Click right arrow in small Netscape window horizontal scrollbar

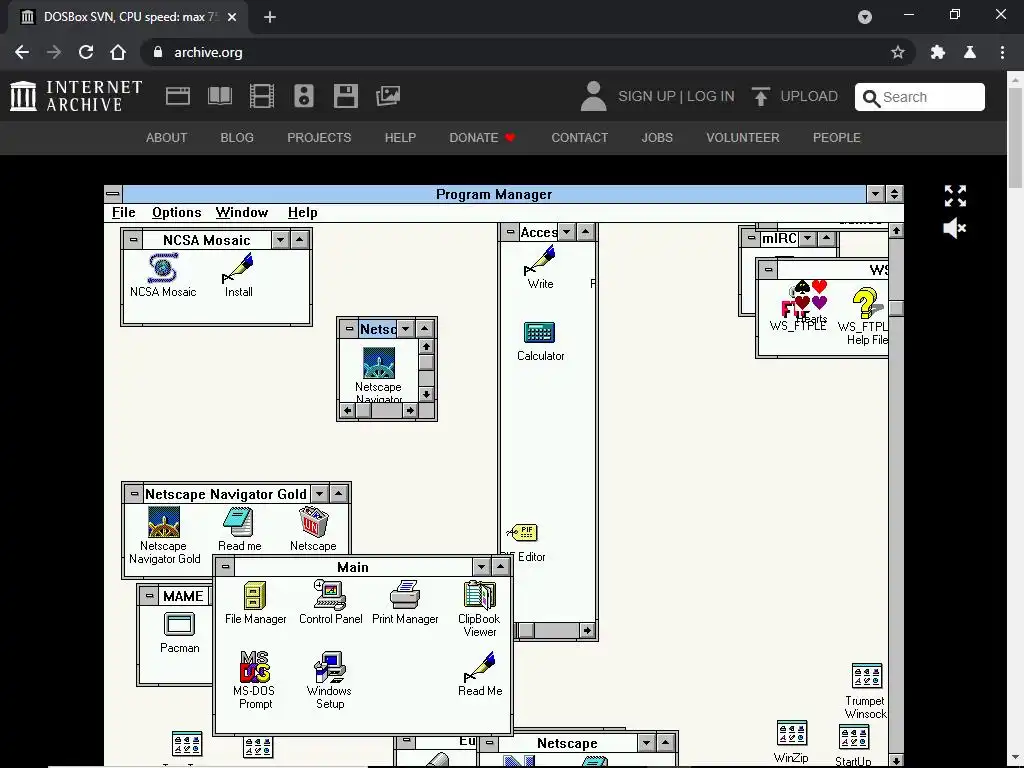tap(410, 411)
